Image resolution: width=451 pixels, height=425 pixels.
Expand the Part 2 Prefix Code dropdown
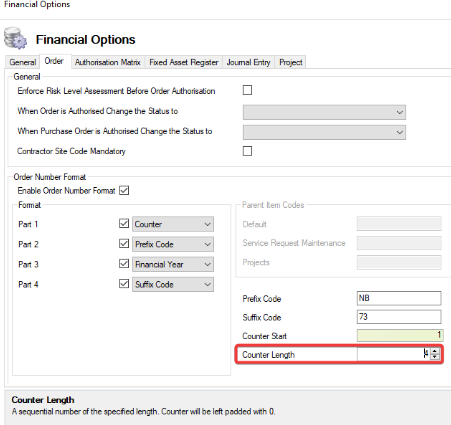173,244
